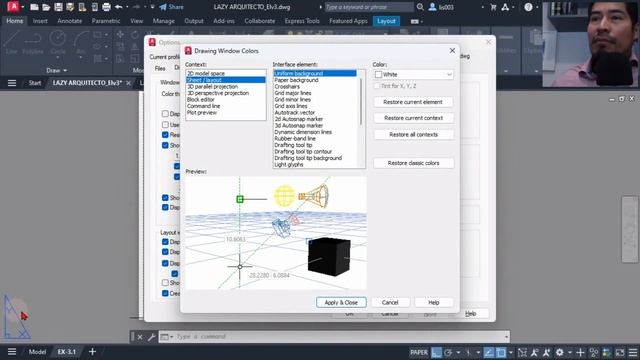
Task: Click the New drawing icon
Action: pos(35,7)
